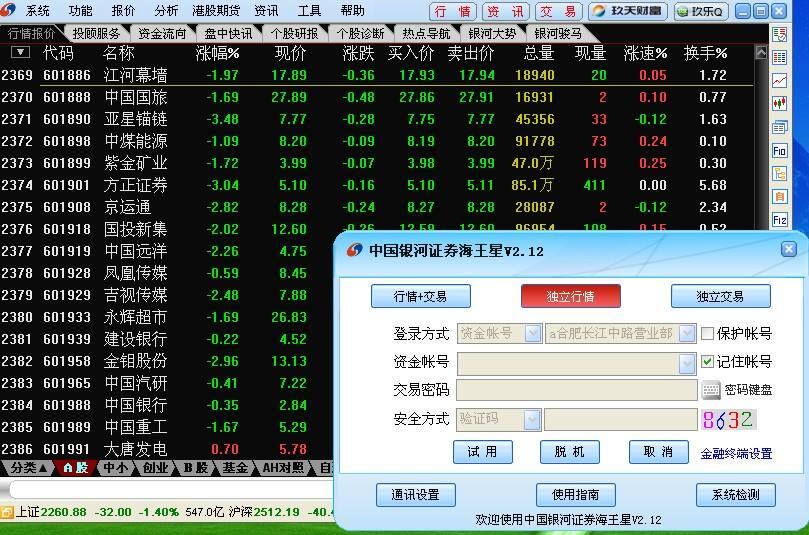Screen dimensions: 809x535
Task: Switch to the 个股研报 tab
Action: 294,34
